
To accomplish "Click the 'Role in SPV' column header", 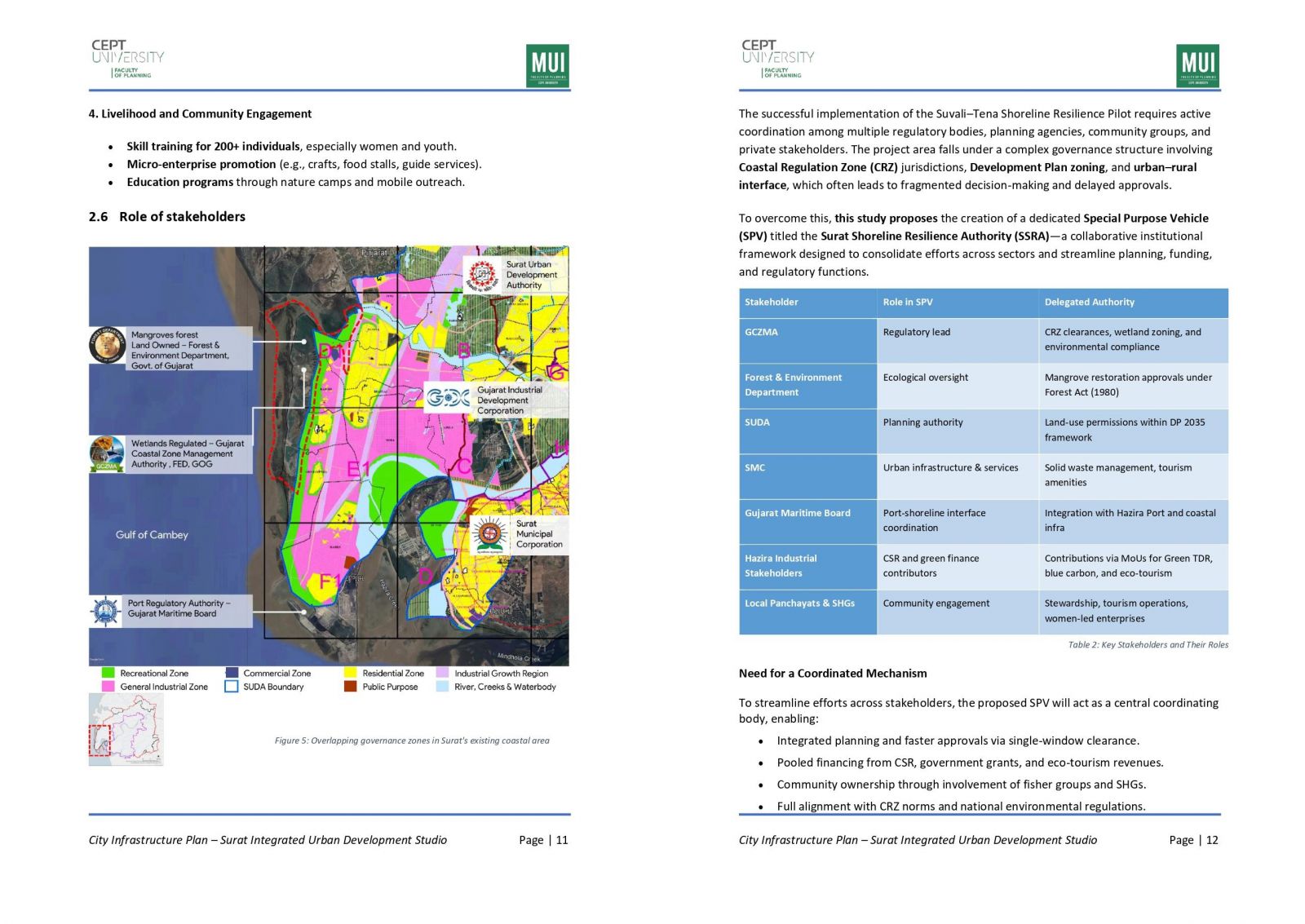I will (958, 303).
